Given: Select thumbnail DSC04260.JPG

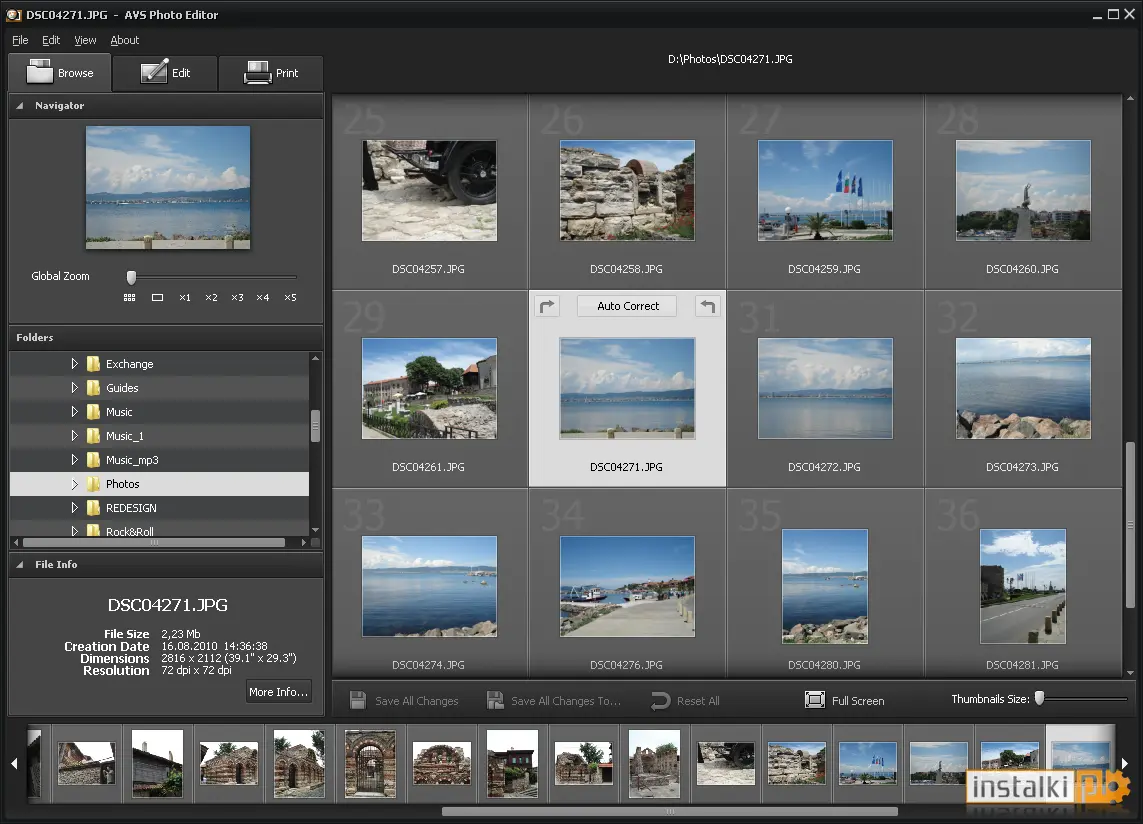Looking at the screenshot, I should 1023,190.
